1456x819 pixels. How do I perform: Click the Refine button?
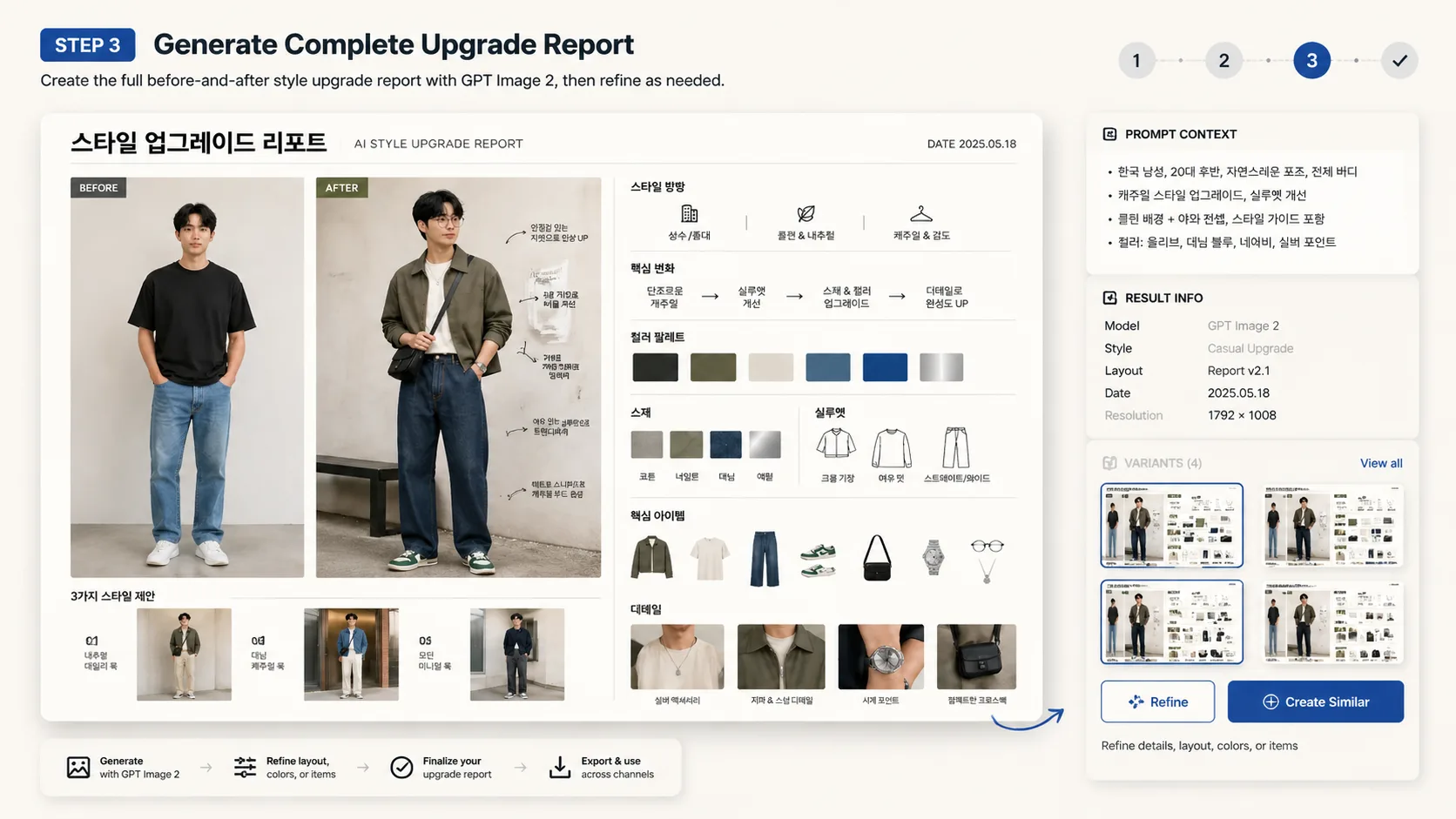(x=1157, y=702)
